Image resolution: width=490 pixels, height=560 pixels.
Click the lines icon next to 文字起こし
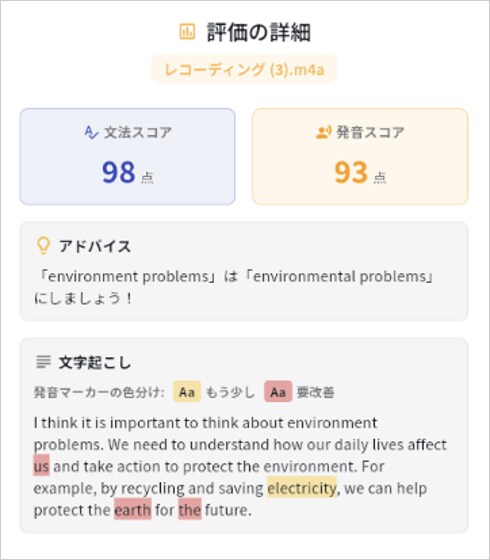(44, 362)
